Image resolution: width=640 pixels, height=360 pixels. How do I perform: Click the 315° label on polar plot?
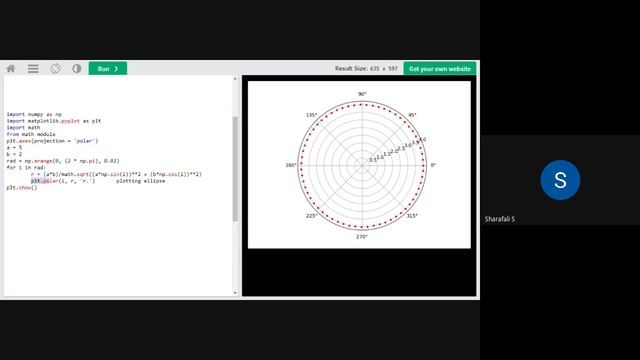tap(412, 216)
